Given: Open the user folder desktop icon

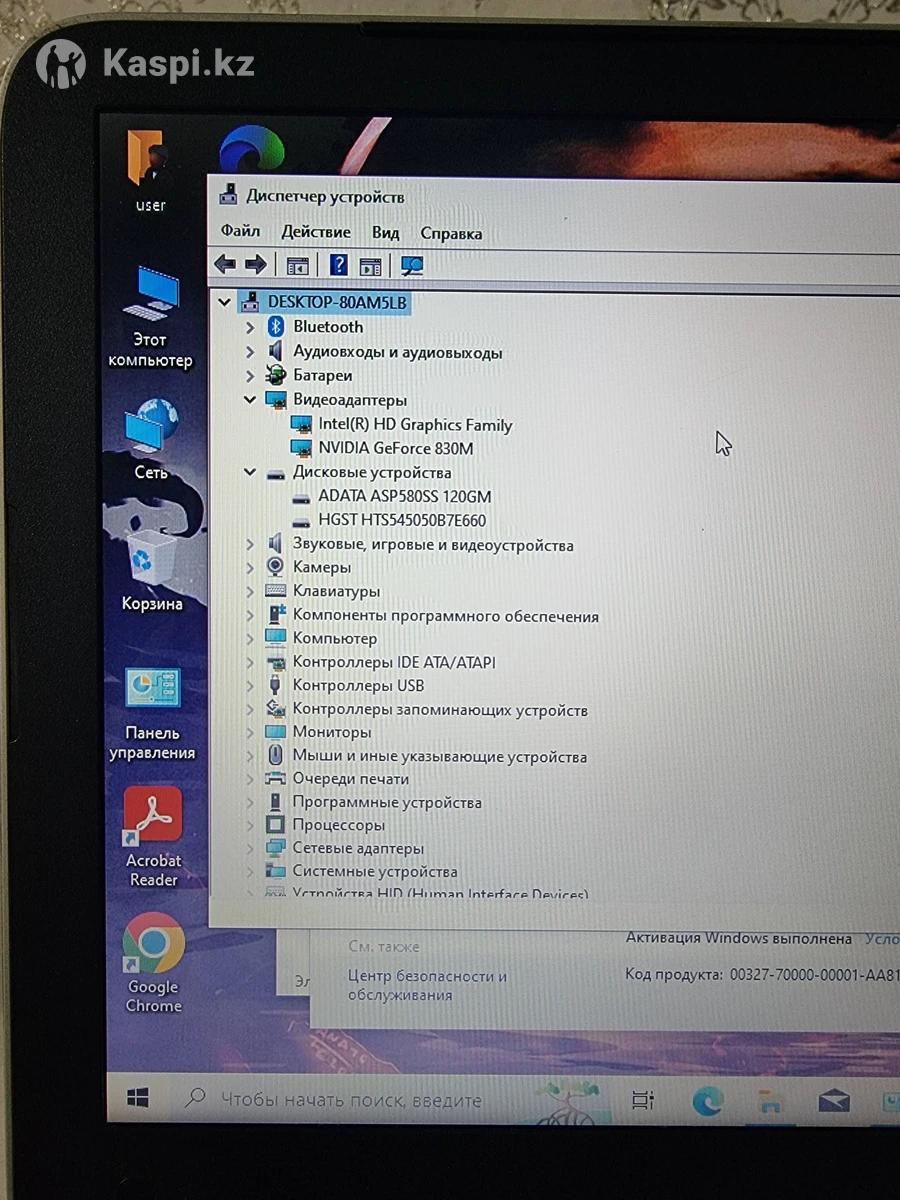Looking at the screenshot, I should pos(151,171).
